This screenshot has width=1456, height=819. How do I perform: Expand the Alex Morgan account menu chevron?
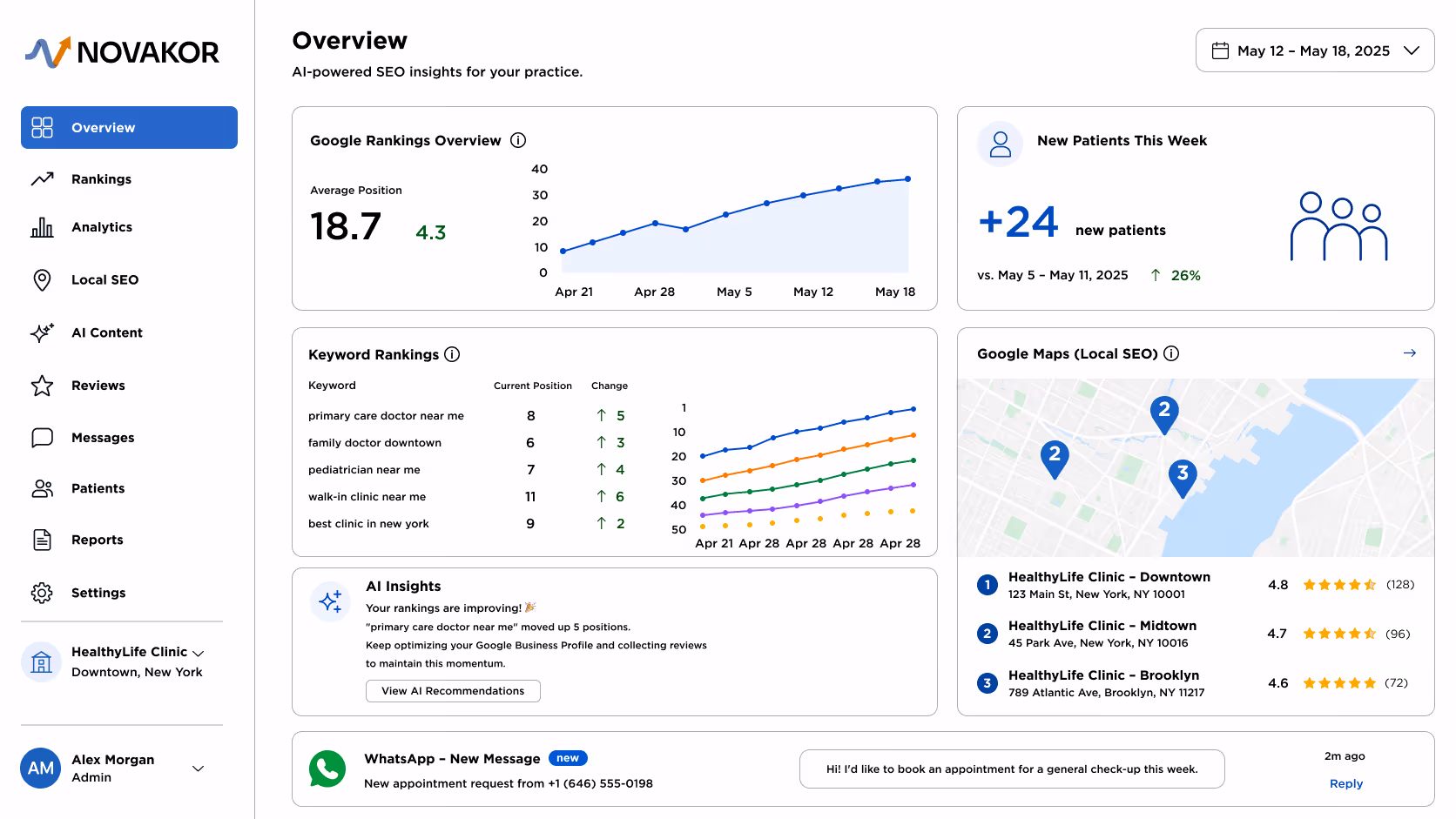(199, 769)
